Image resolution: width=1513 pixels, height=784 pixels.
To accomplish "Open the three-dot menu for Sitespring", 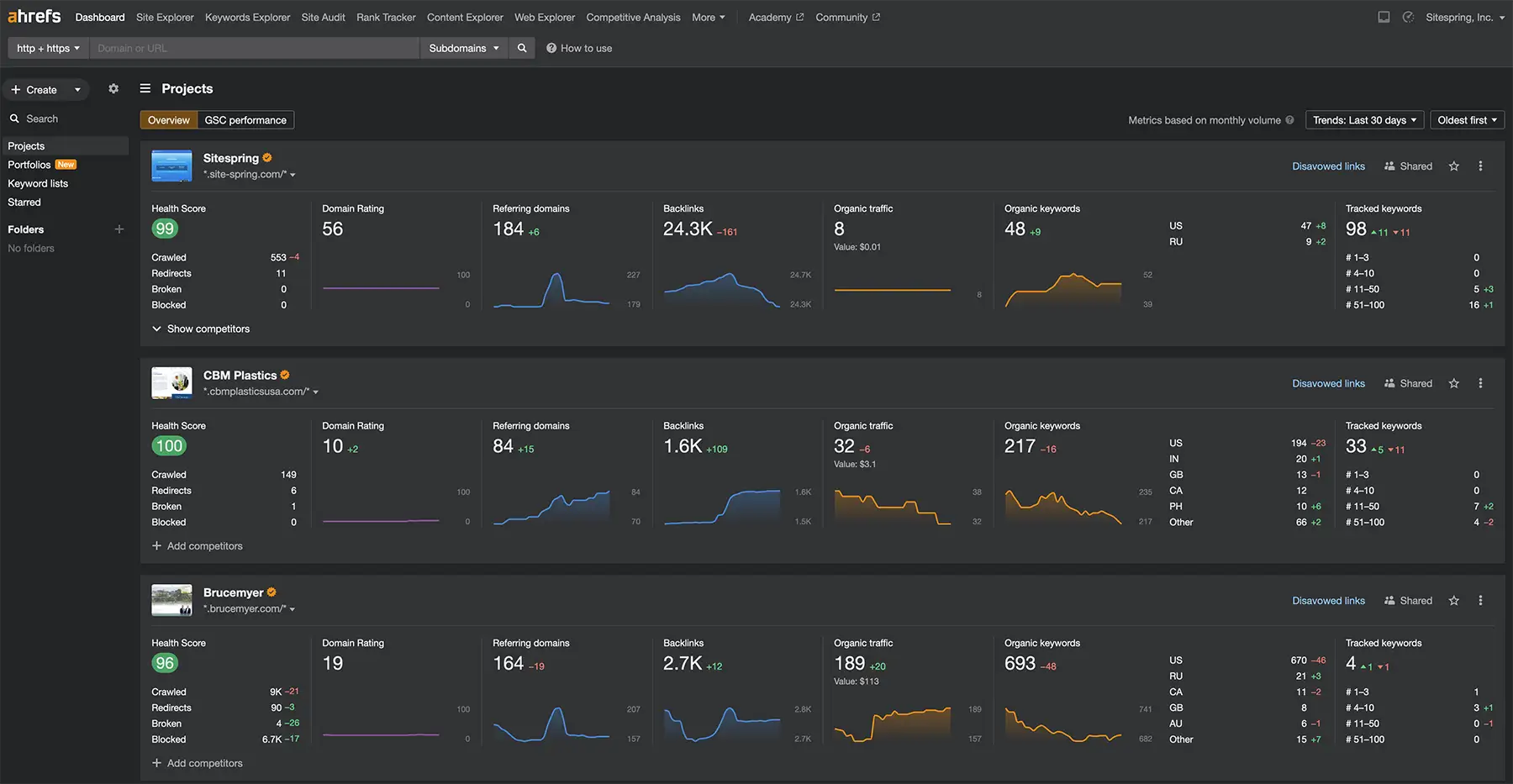I will (1481, 166).
